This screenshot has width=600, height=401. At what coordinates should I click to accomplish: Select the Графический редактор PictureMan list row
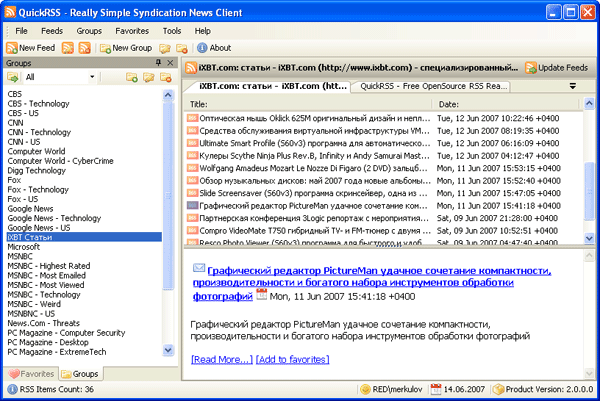[x=383, y=206]
